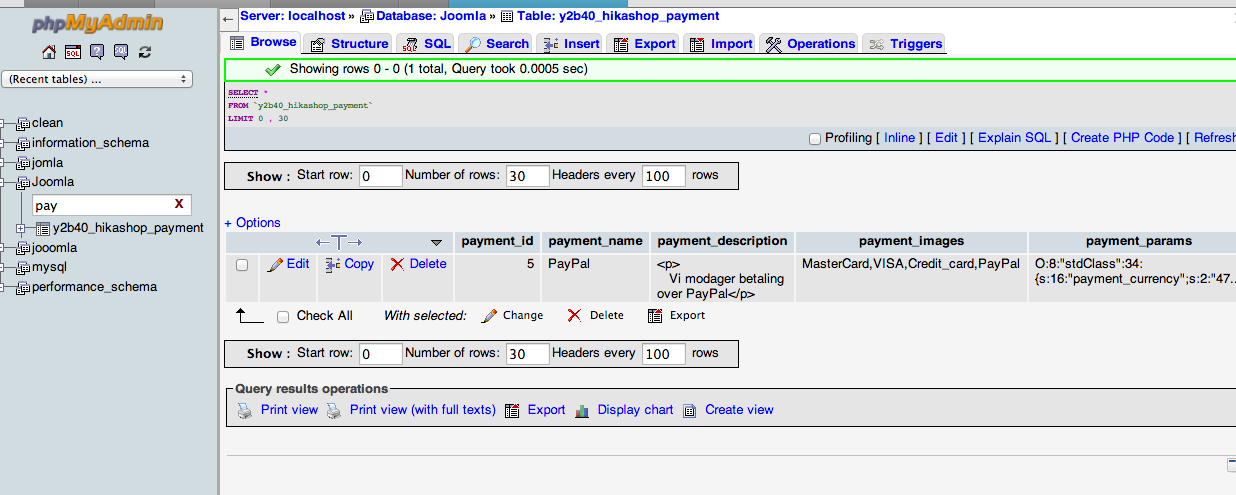Click Create view icon
This screenshot has height=495, width=1236.
[692, 410]
